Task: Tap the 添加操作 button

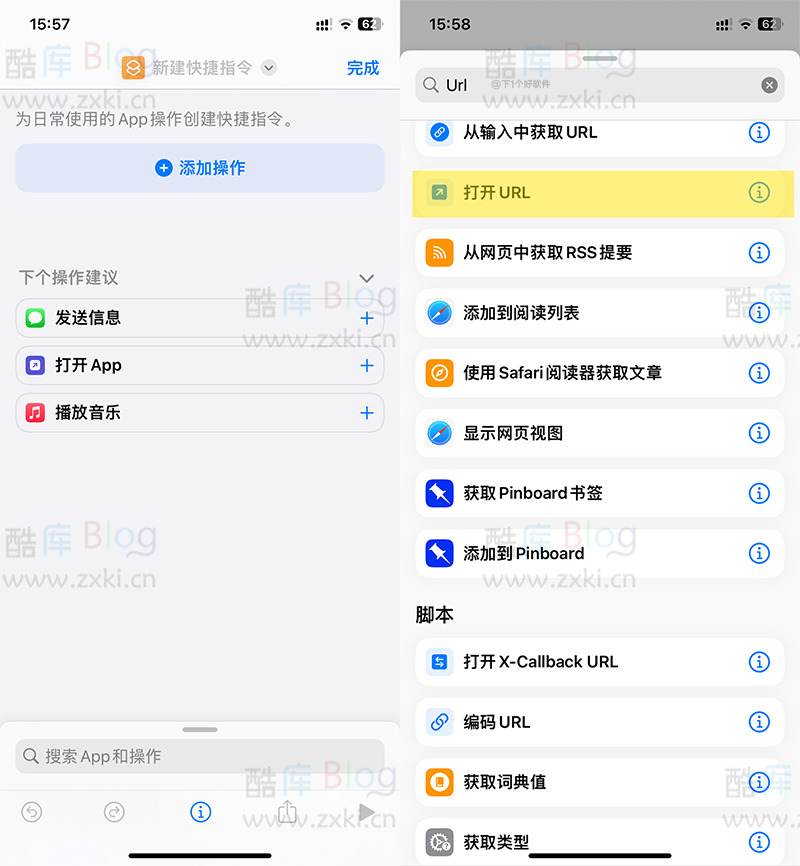Action: pyautogui.click(x=200, y=168)
